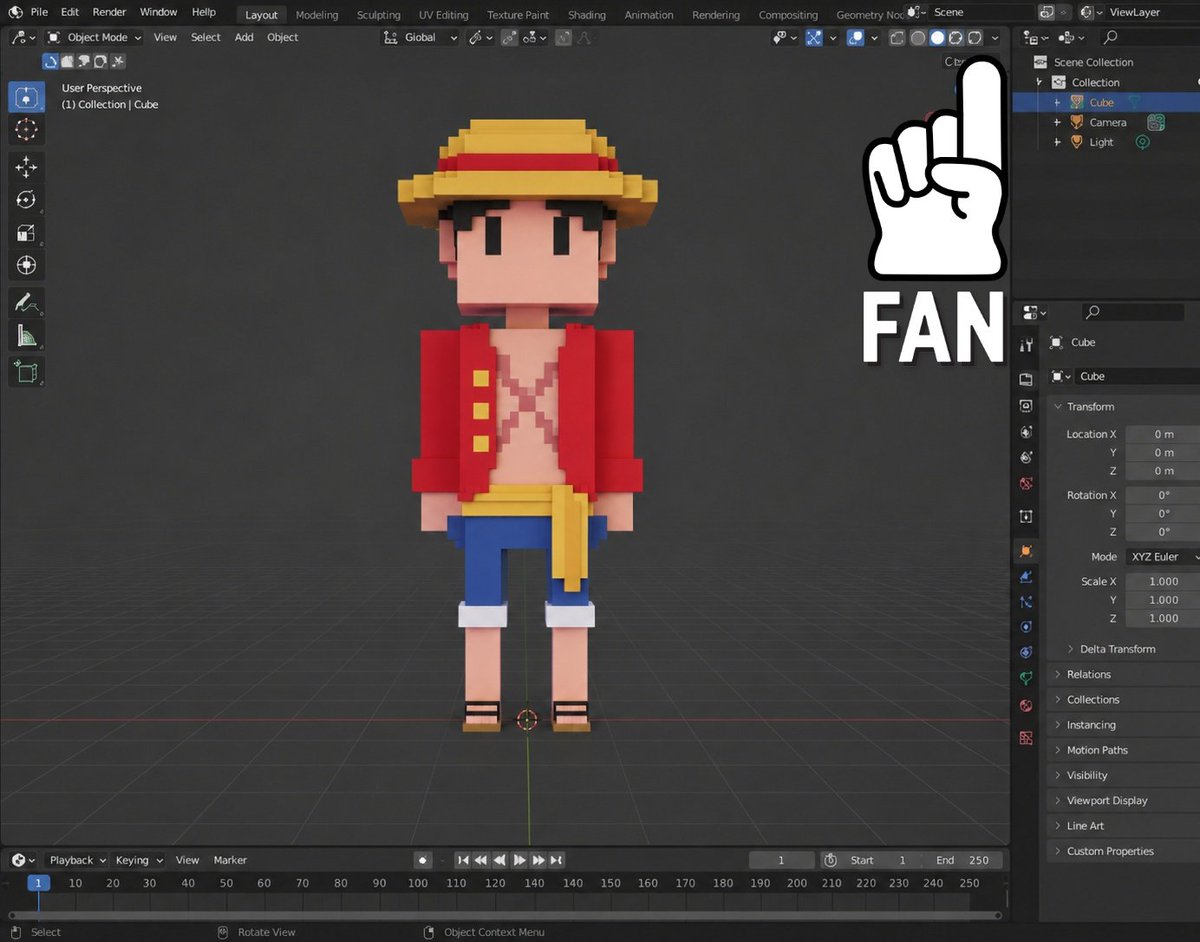1200x942 pixels.
Task: Switch to the Sculpting workspace tab
Action: 379,15
